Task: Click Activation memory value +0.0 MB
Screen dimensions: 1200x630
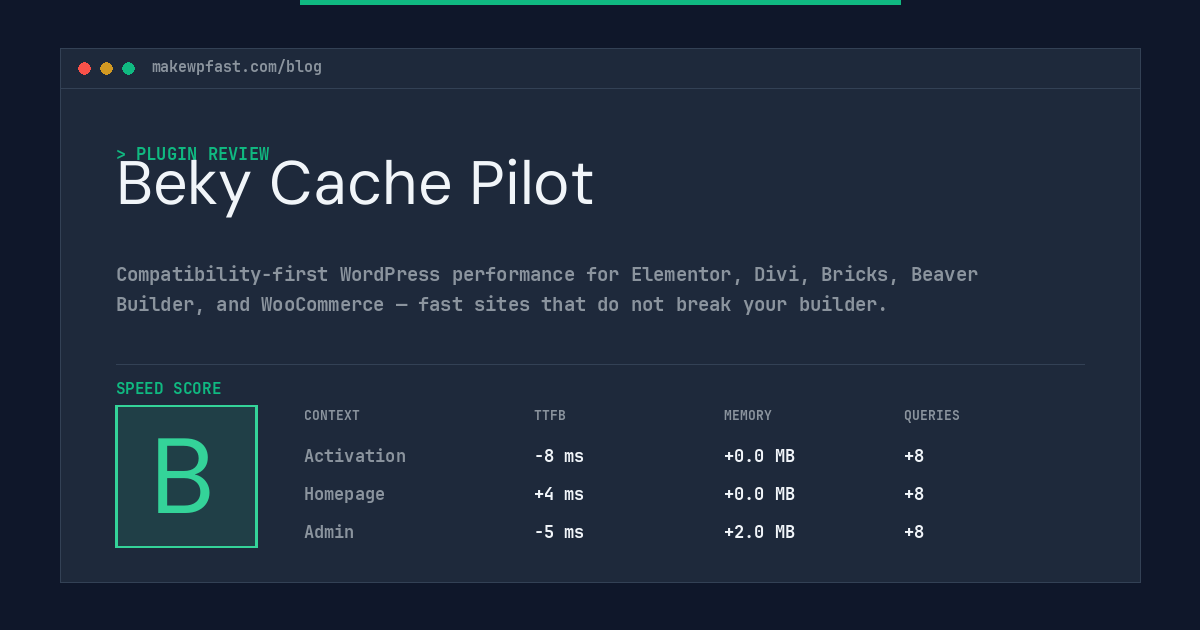Action: [x=759, y=456]
